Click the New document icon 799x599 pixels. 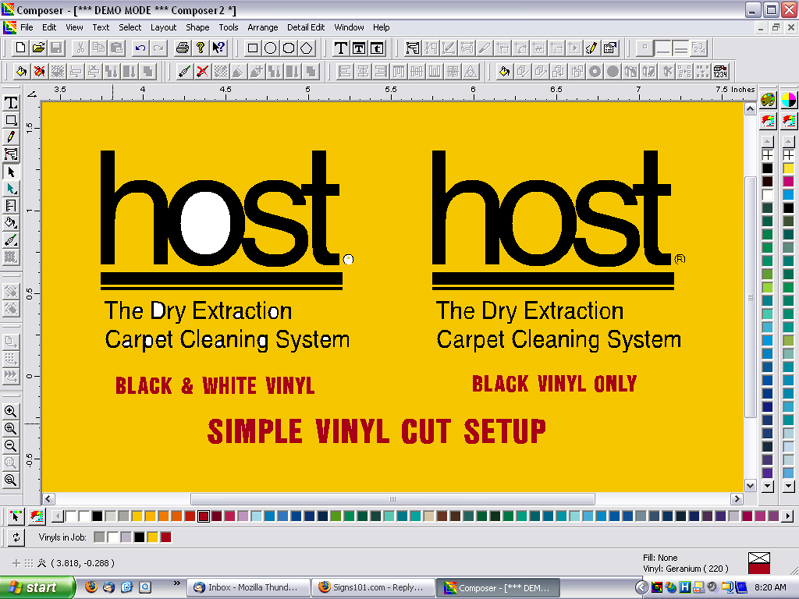tap(20, 48)
